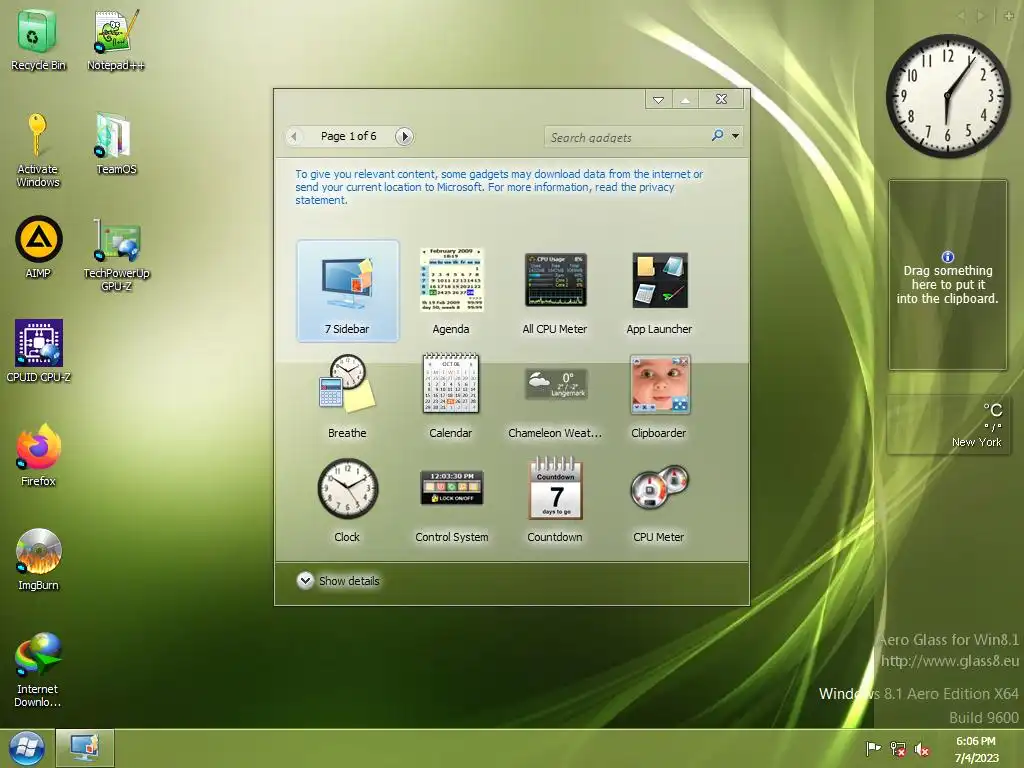Viewport: 1024px width, 768px height.
Task: Click the gadgets taskbar button
Action: pos(85,748)
